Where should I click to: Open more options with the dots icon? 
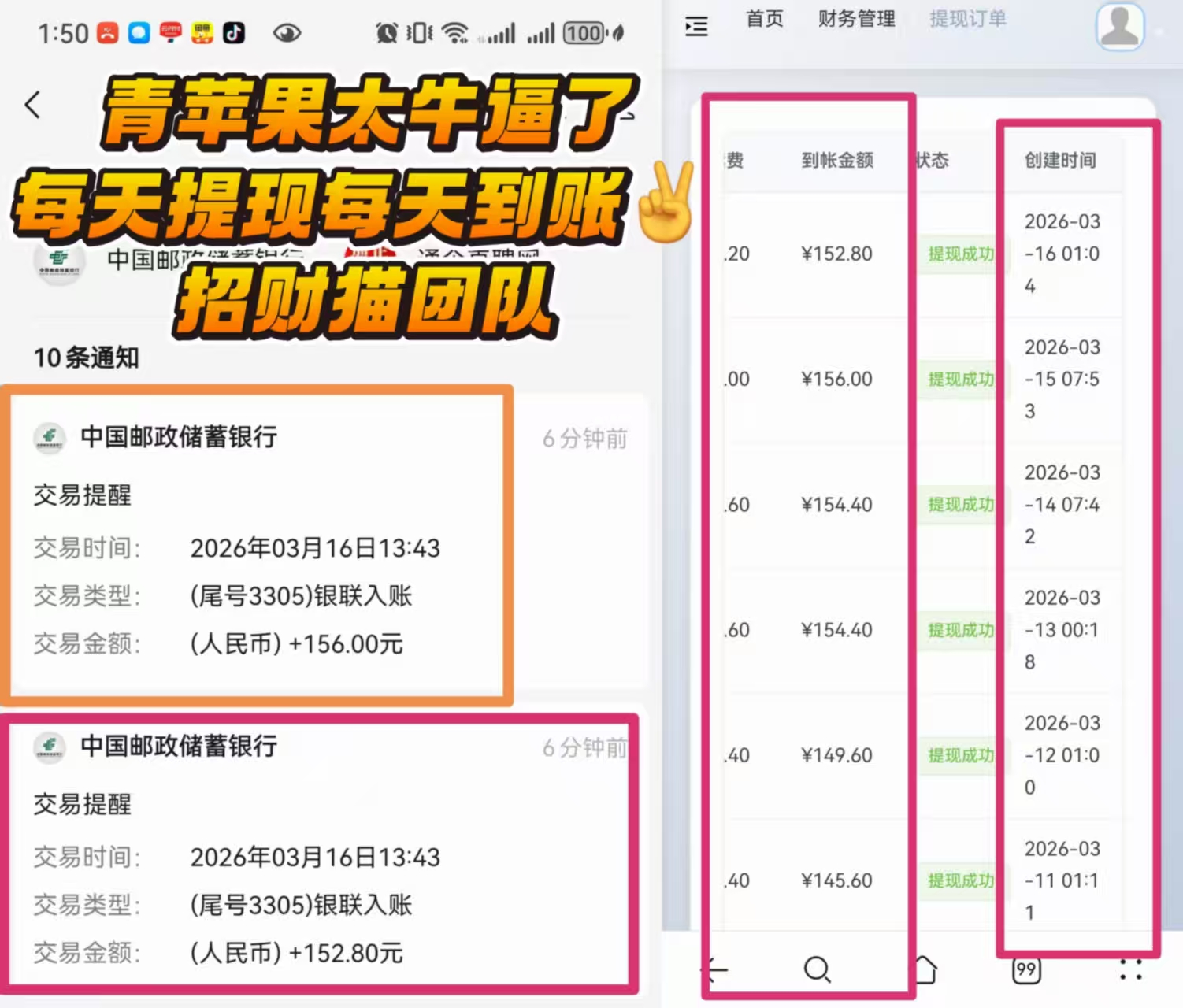tap(1132, 970)
